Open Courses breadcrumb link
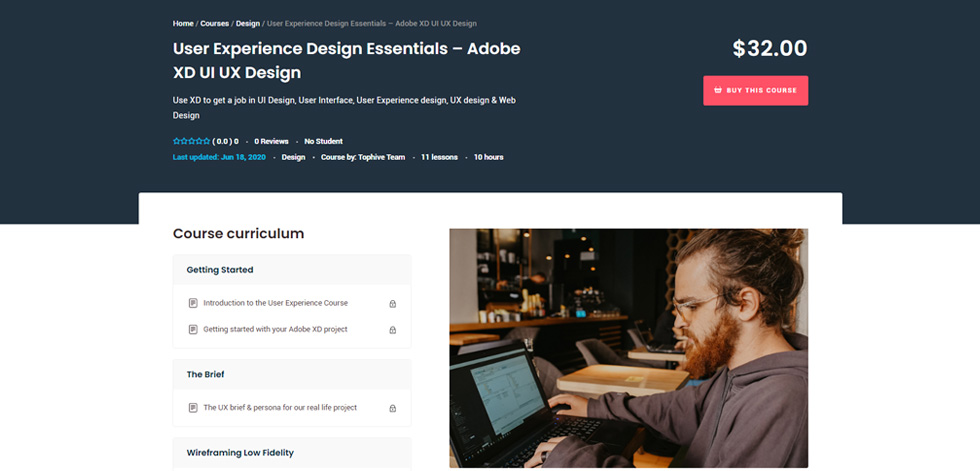The height and width of the screenshot is (471, 980). pyautogui.click(x=214, y=24)
